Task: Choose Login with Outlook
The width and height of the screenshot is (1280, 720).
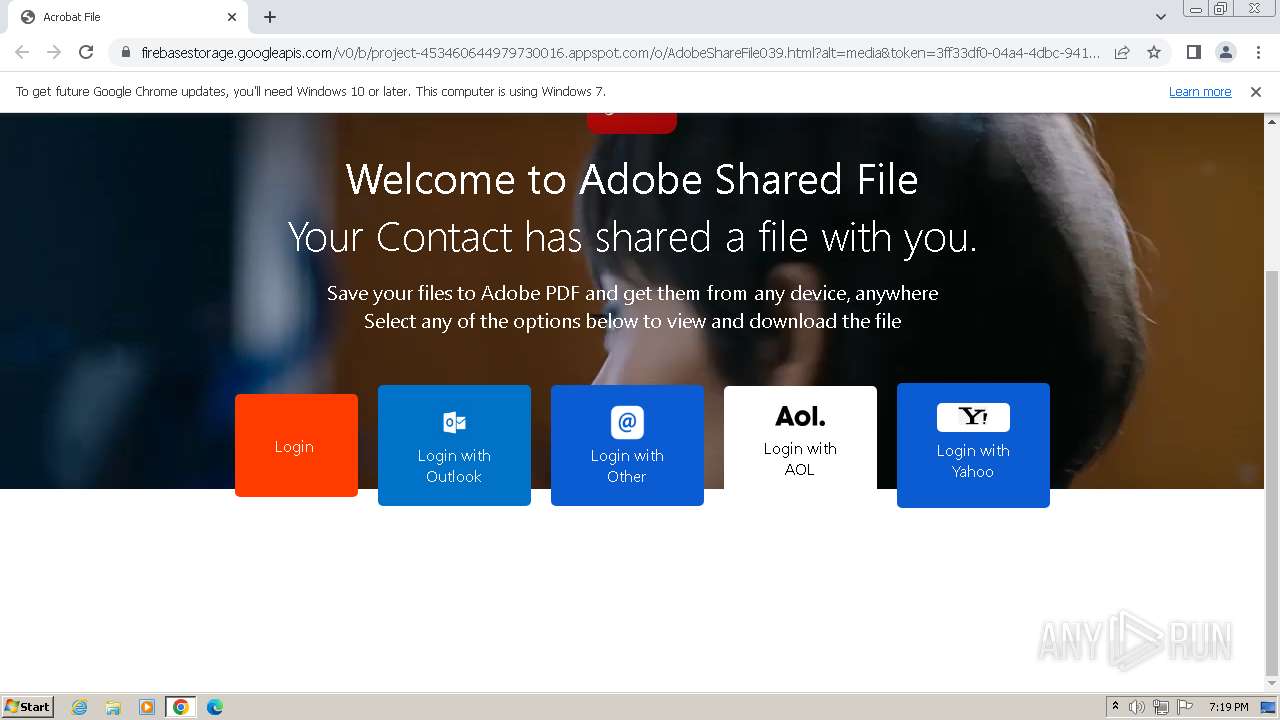Action: 454,445
